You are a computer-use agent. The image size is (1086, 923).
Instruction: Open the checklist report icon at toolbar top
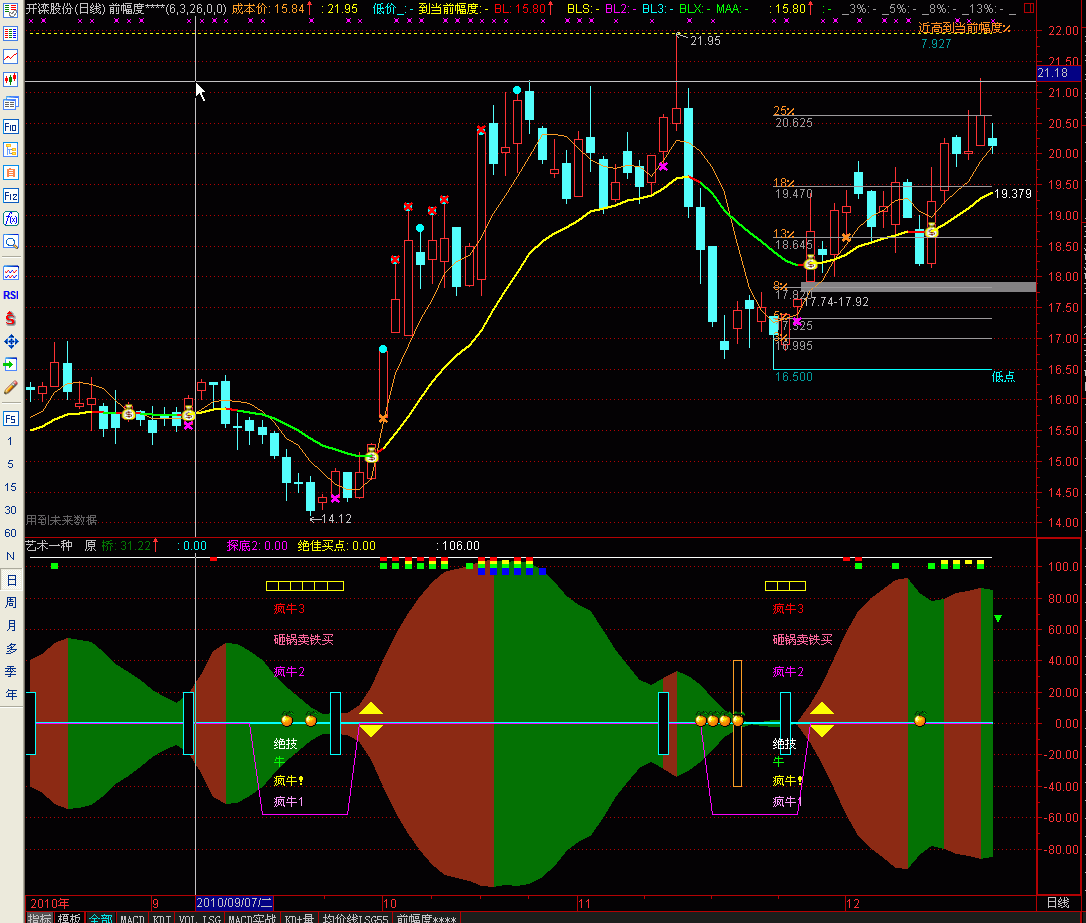click(10, 10)
